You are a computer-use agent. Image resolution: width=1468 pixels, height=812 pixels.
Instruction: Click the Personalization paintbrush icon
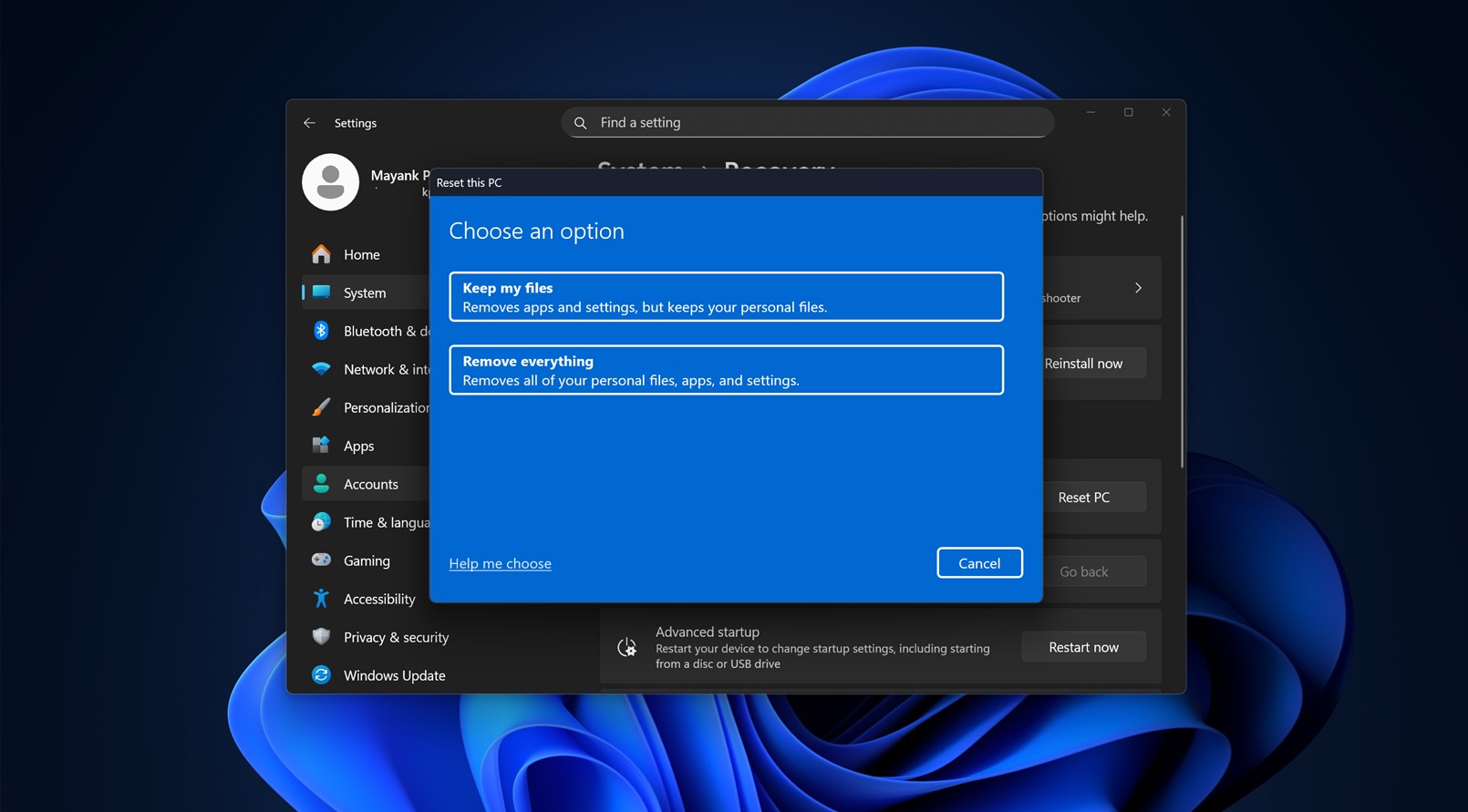321,407
